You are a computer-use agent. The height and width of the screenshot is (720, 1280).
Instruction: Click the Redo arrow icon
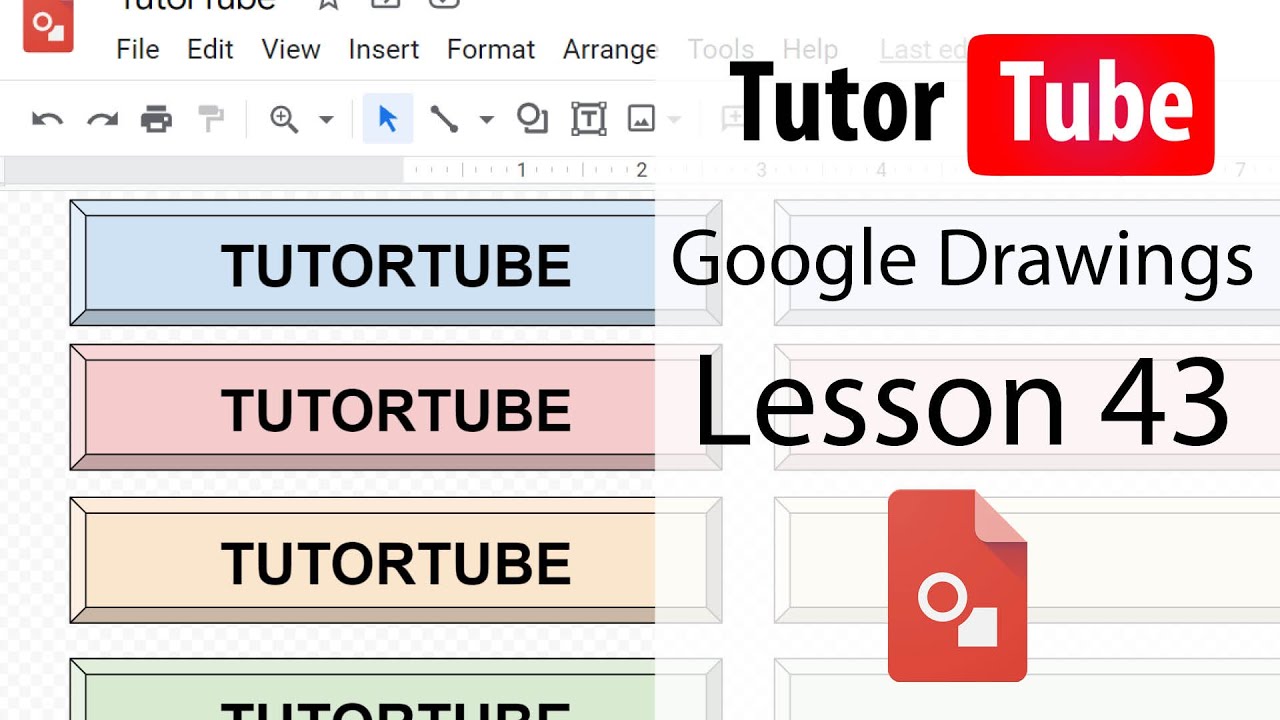[x=102, y=120]
